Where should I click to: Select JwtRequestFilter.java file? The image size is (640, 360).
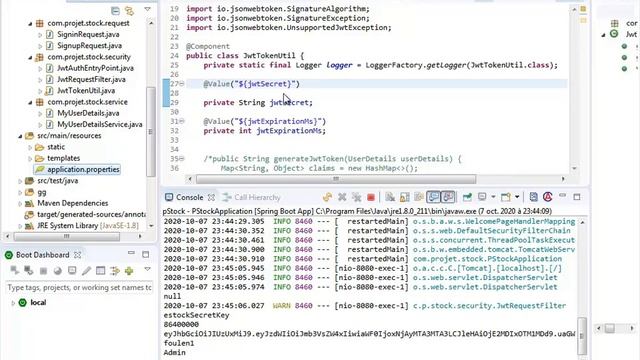91,80
